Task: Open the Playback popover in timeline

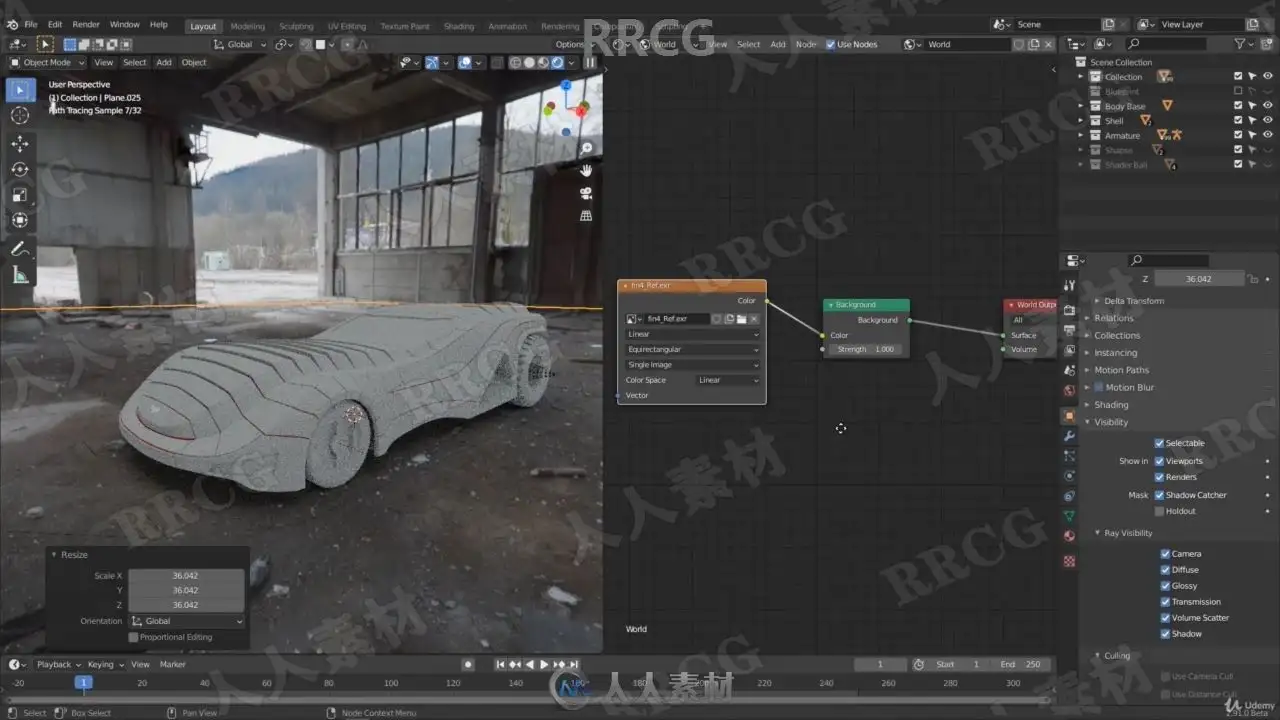Action: (x=58, y=664)
